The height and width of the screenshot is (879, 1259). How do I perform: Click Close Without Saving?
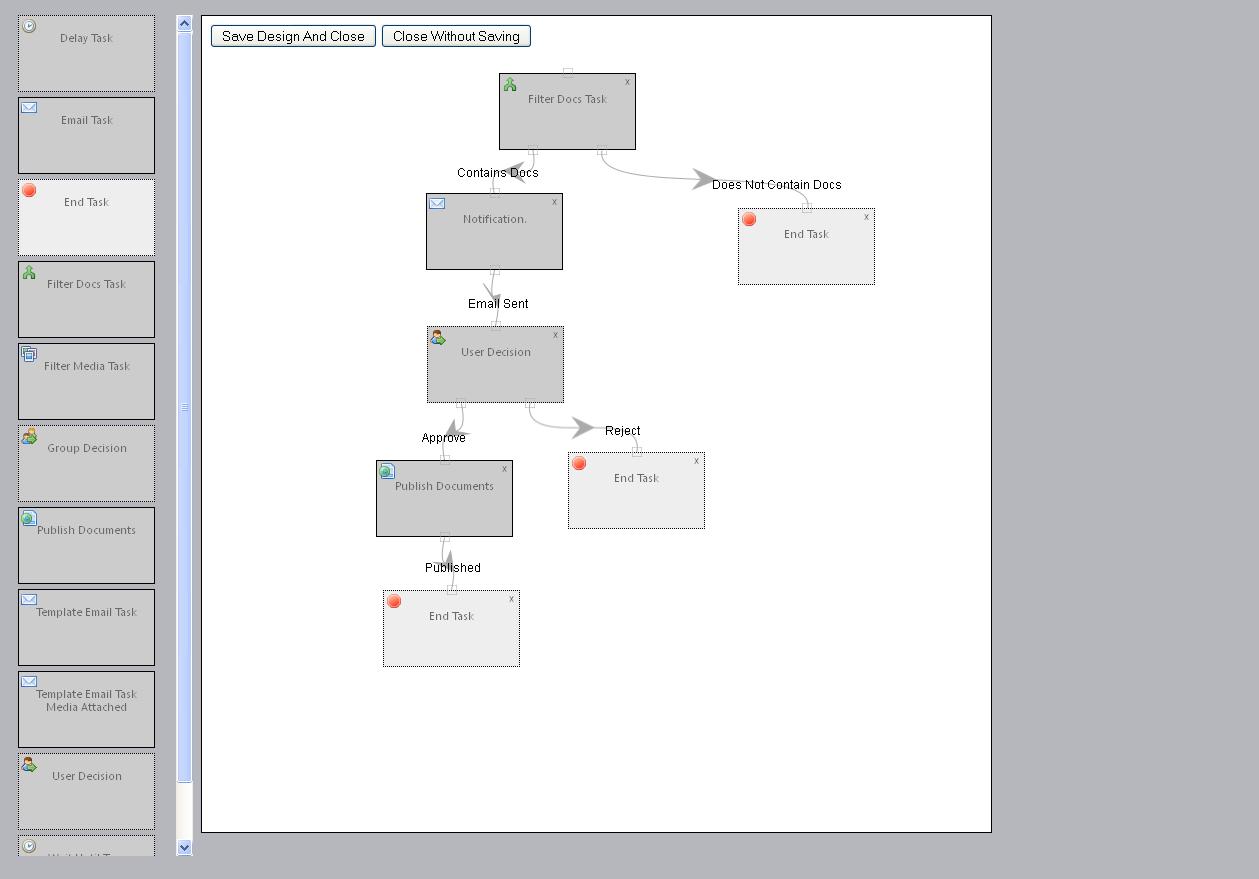point(456,36)
